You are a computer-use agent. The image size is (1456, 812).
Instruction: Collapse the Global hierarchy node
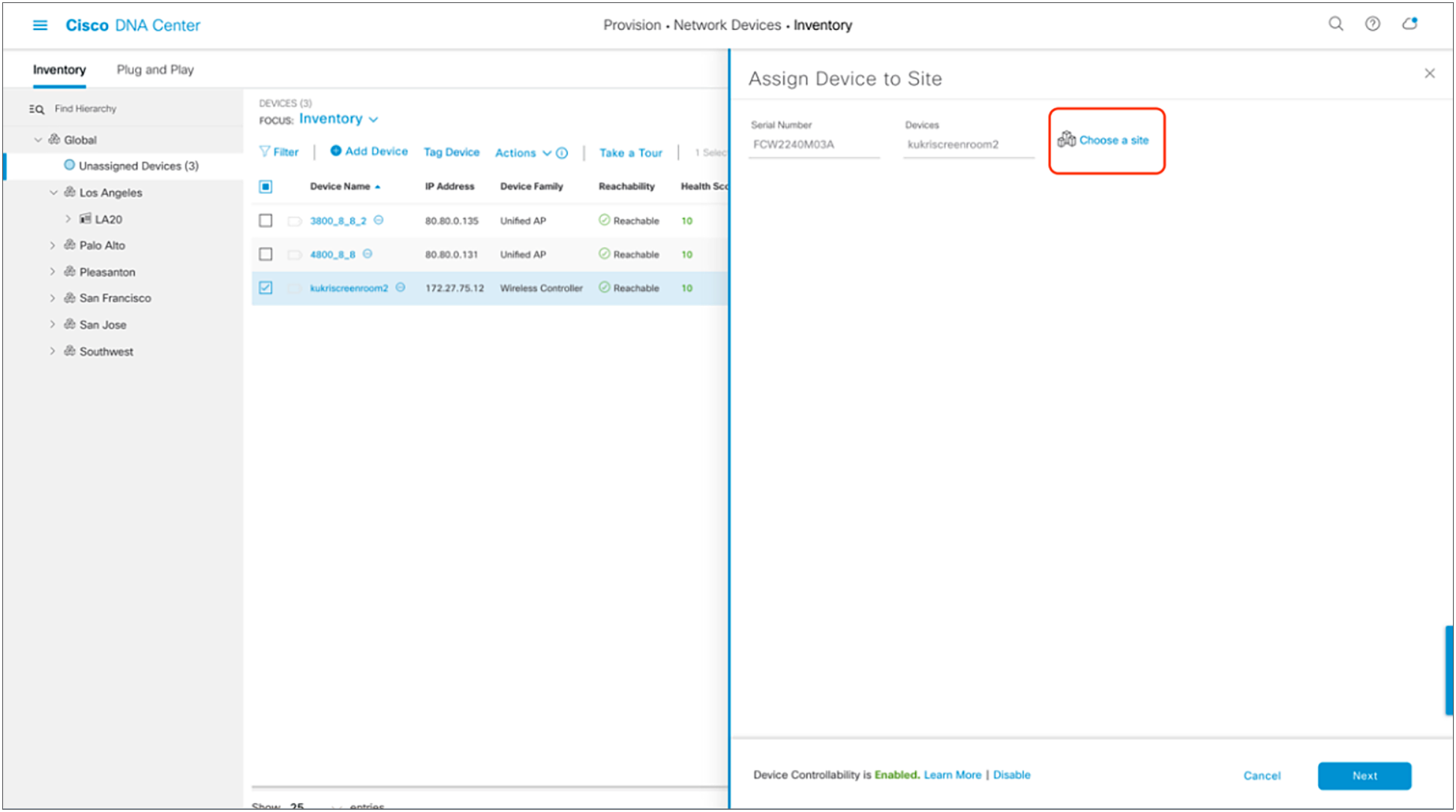coord(38,140)
